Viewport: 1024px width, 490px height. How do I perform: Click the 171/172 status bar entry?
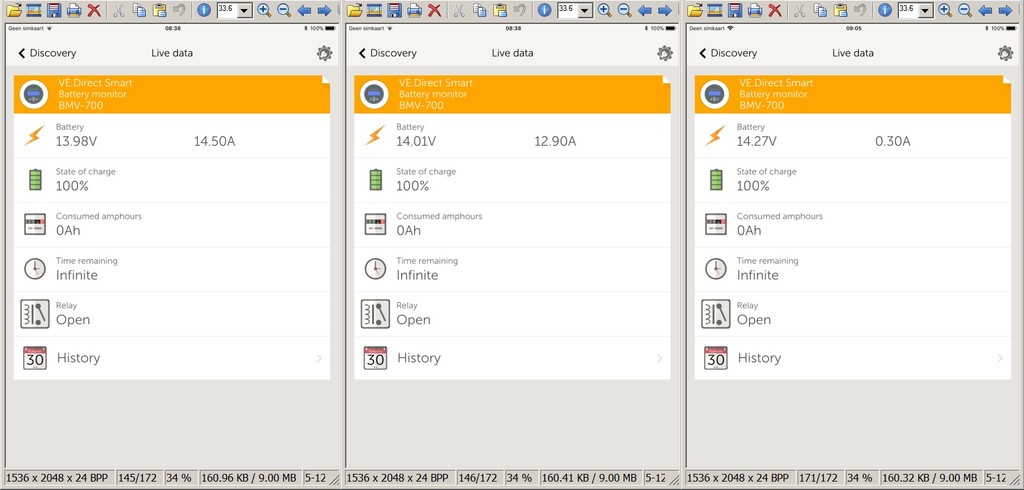[819, 478]
